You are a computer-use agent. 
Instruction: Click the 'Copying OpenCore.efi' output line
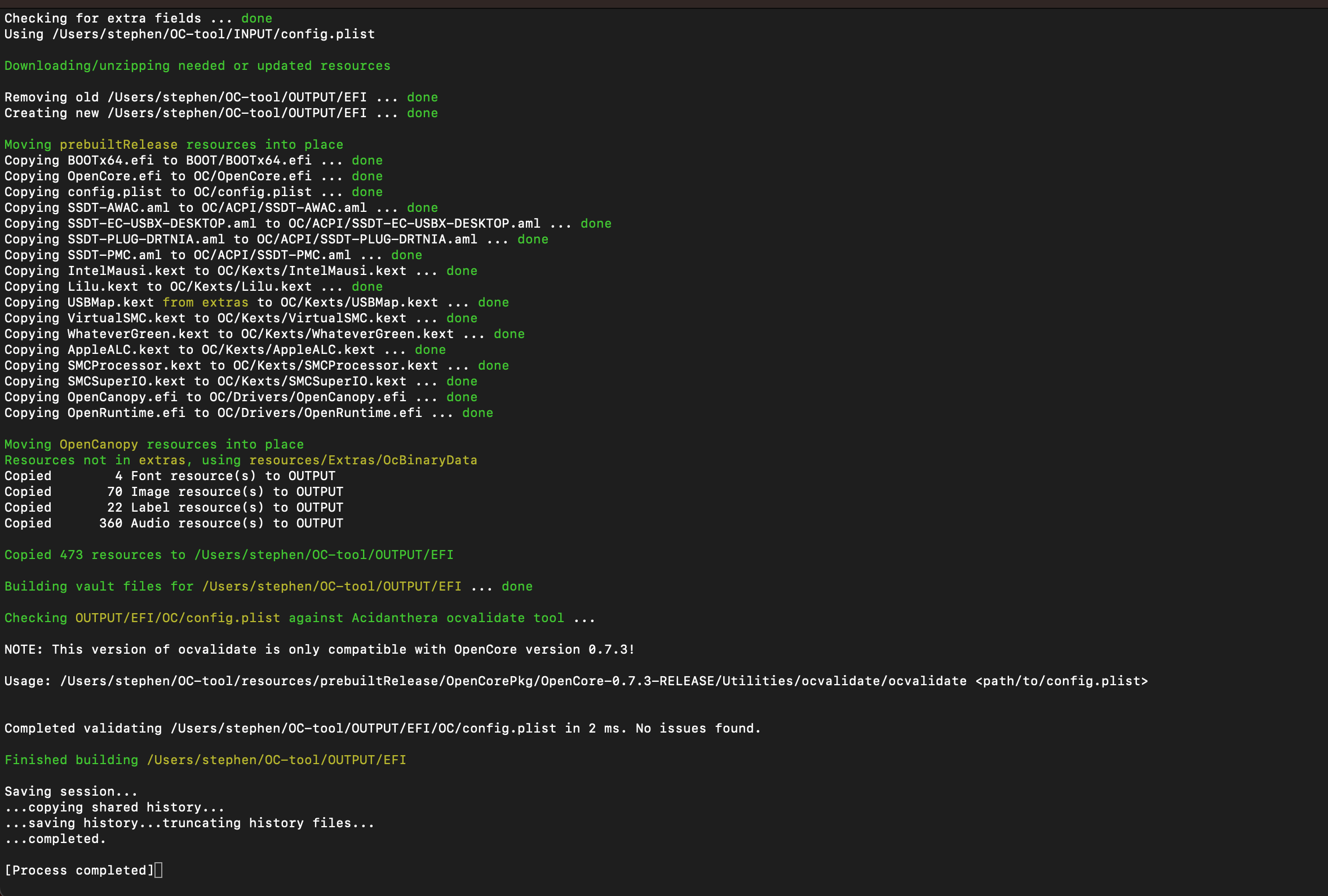[x=194, y=176]
